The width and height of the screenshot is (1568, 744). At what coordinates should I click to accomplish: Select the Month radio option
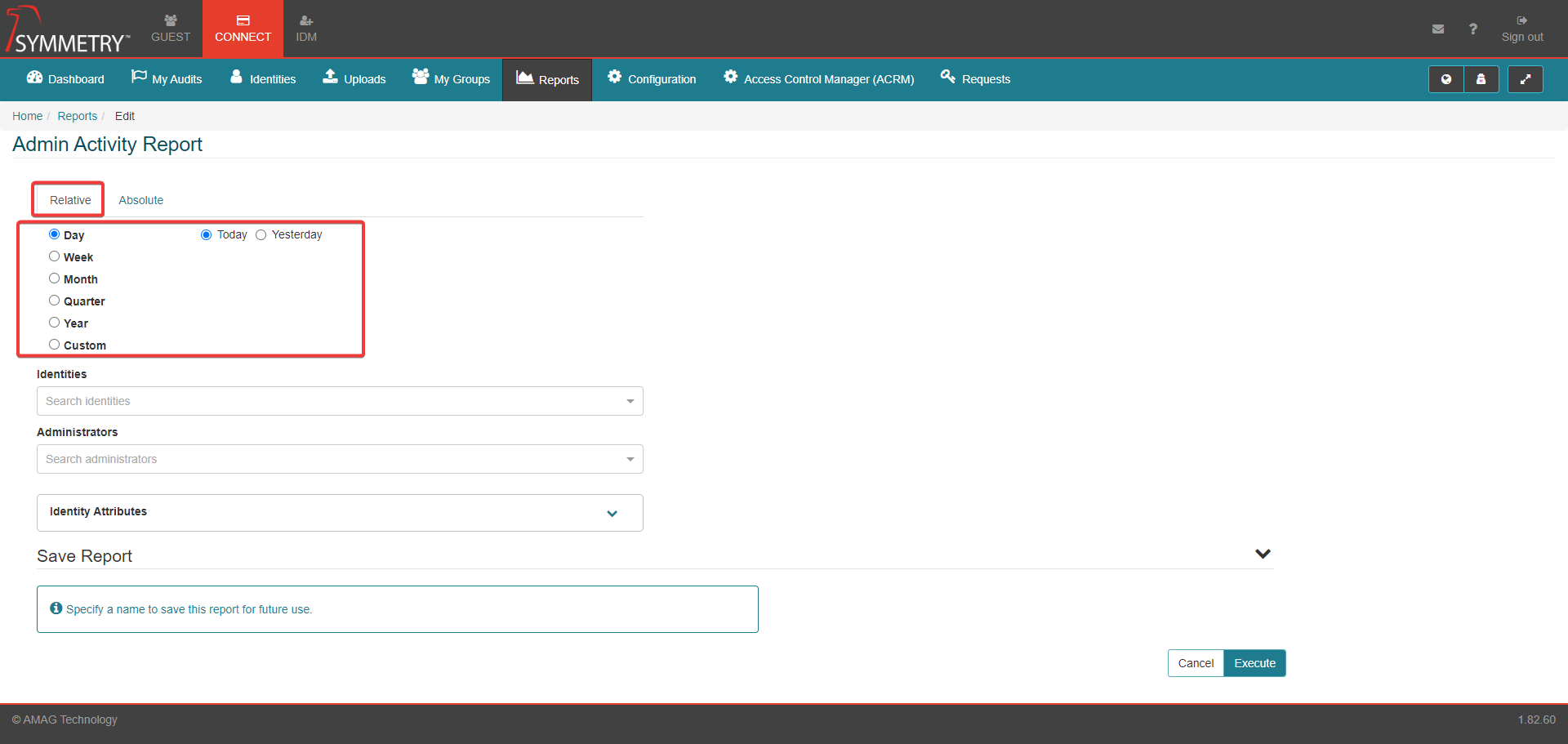click(54, 278)
